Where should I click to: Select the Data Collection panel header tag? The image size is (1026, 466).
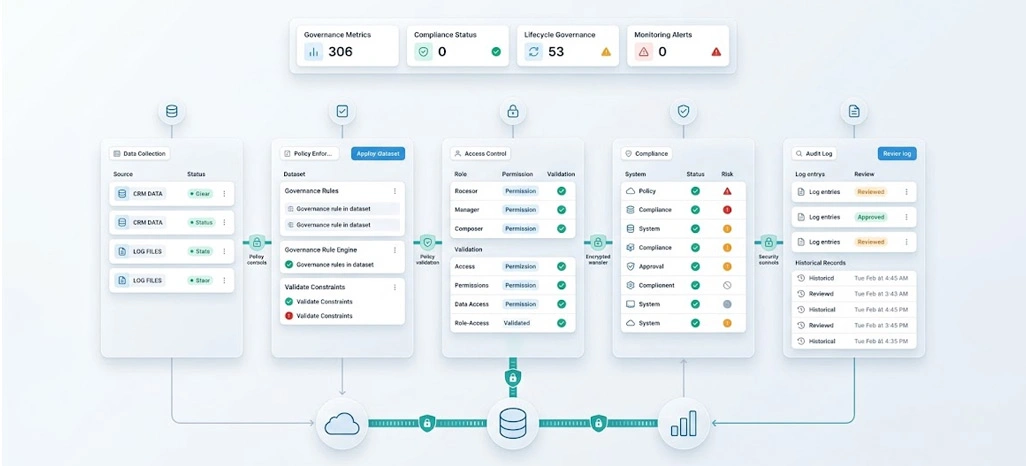139,153
